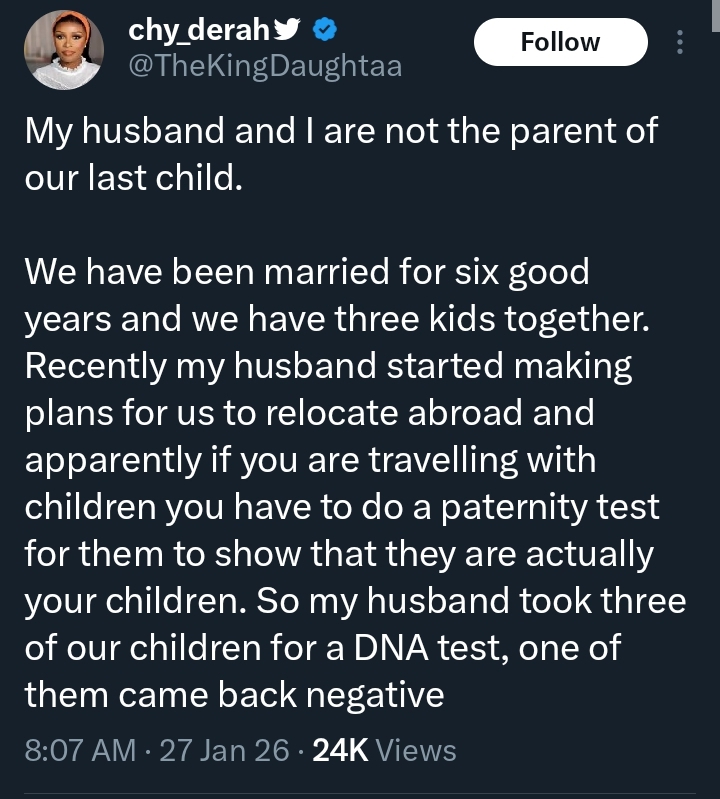The image size is (720, 799).
Task: Click the line "for them to show that they"
Action: pyautogui.click(x=338, y=553)
